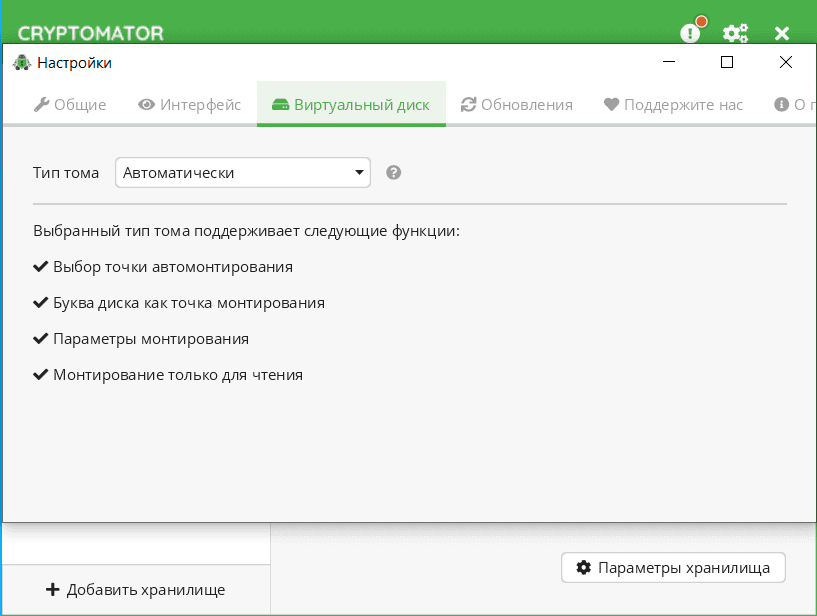Go to the Поддержите нас tab

673,104
